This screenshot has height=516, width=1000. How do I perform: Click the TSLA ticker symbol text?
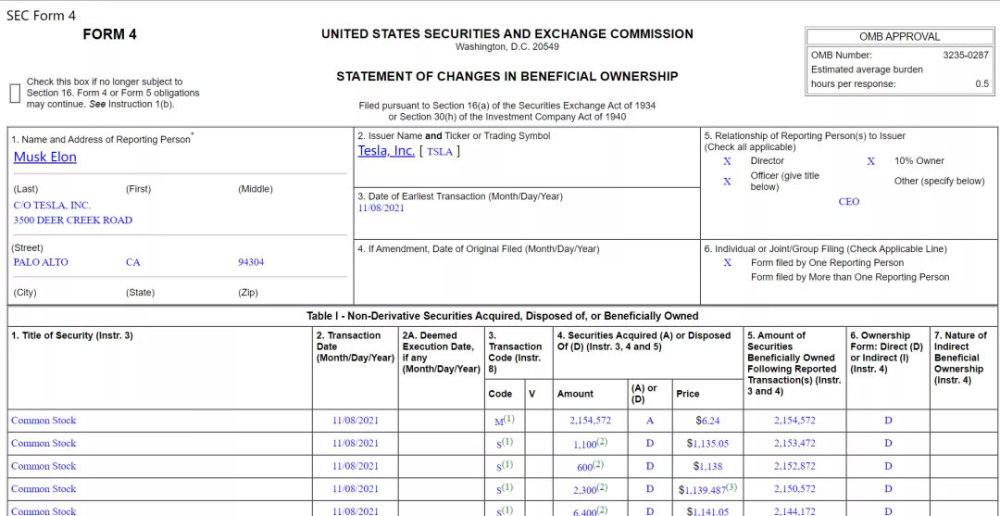point(439,152)
